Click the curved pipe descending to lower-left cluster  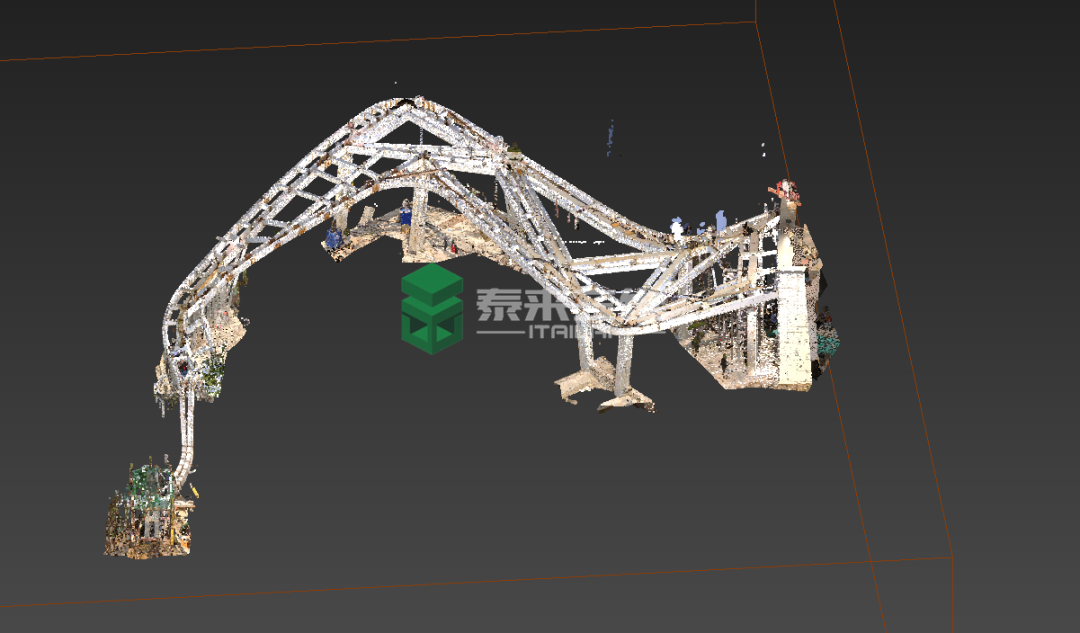[x=186, y=440]
